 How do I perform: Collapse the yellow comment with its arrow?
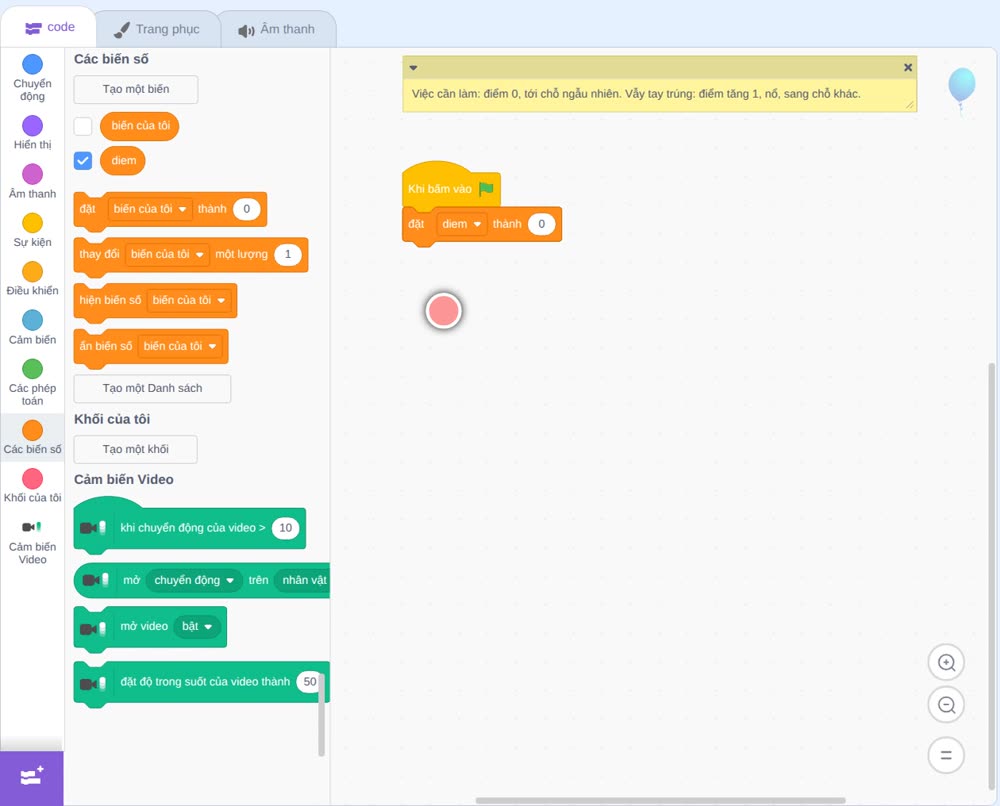pos(413,68)
